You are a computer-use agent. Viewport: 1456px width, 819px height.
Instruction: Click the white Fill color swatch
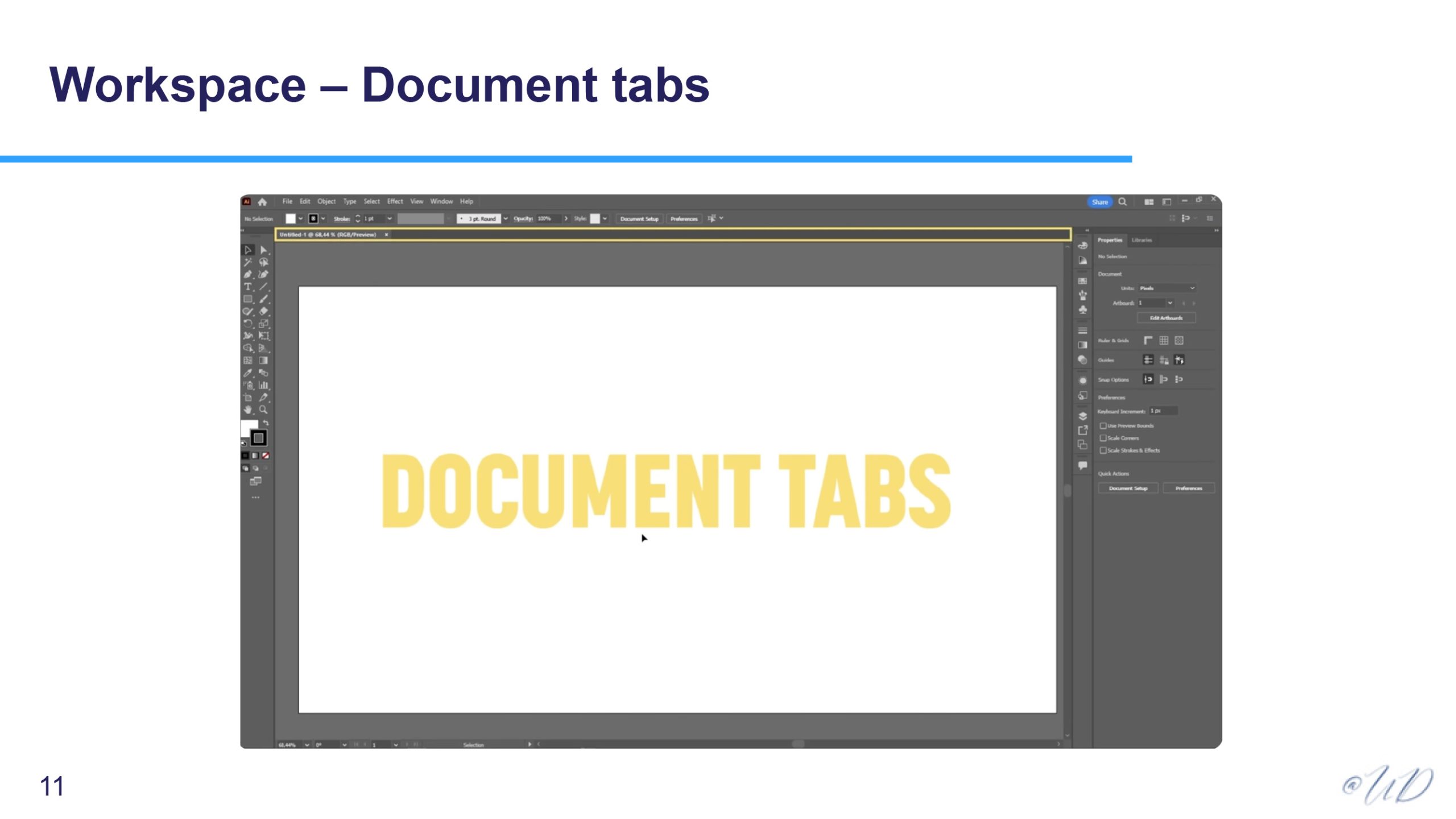(290, 218)
